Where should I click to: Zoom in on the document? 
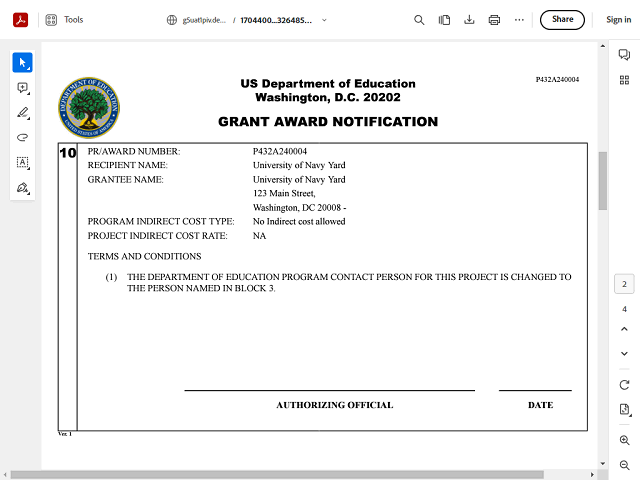click(x=624, y=440)
